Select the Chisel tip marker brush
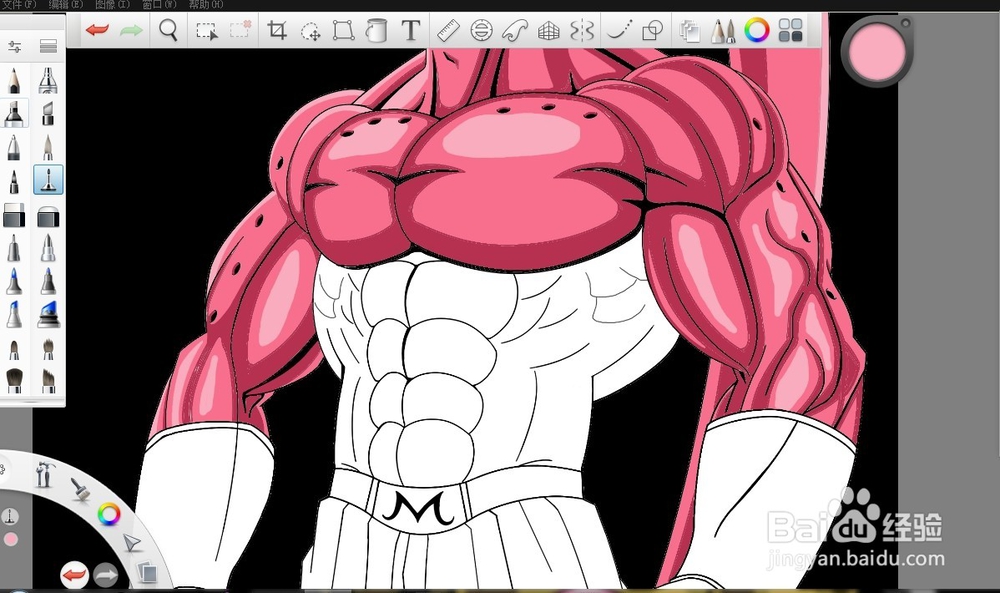Screen dimensions: 1000x593 click(48, 114)
